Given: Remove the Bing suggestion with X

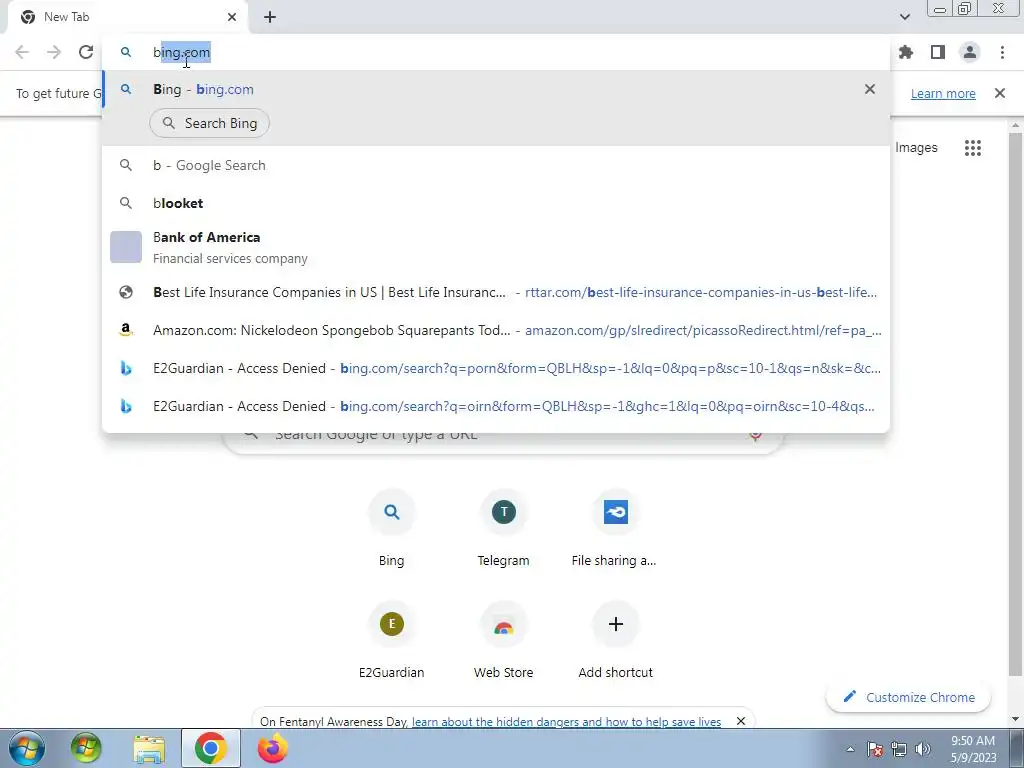Looking at the screenshot, I should (870, 89).
